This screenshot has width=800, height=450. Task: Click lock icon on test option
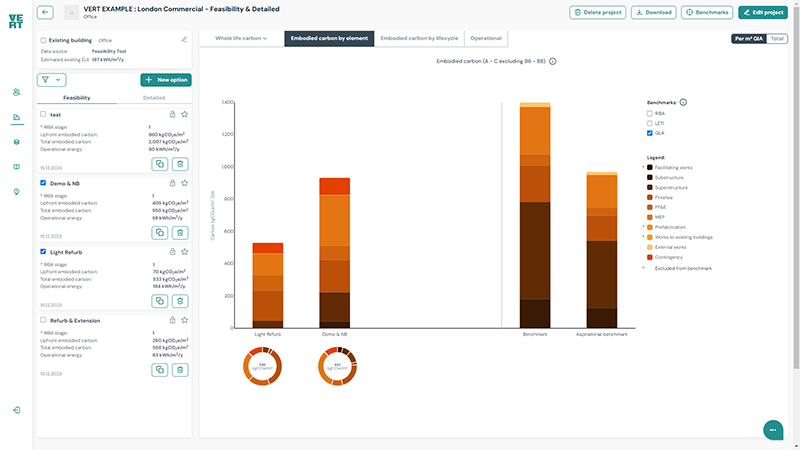pyautogui.click(x=172, y=114)
